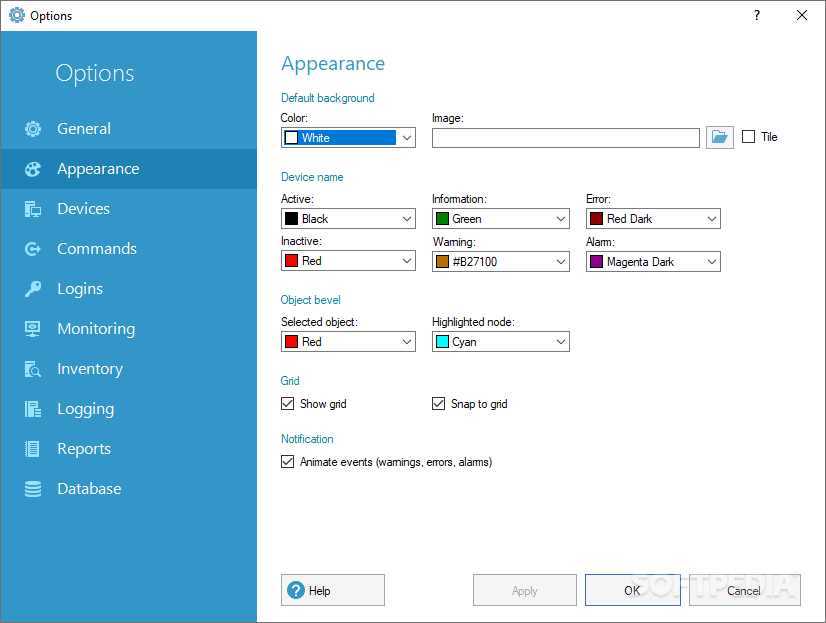Uncheck Animate events notification
The width and height of the screenshot is (826, 623).
[x=288, y=462]
